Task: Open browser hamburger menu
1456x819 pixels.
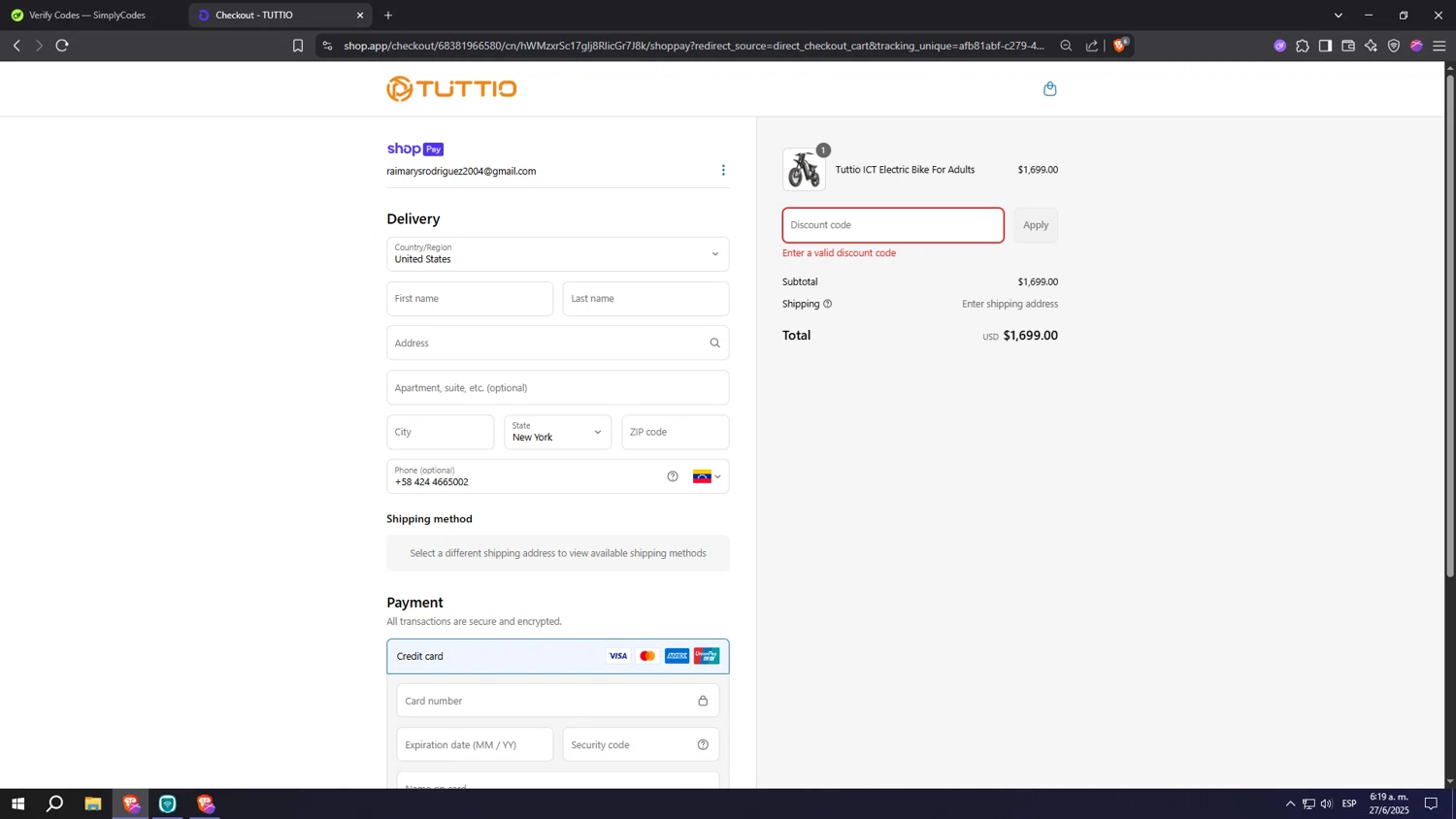Action: (x=1439, y=46)
